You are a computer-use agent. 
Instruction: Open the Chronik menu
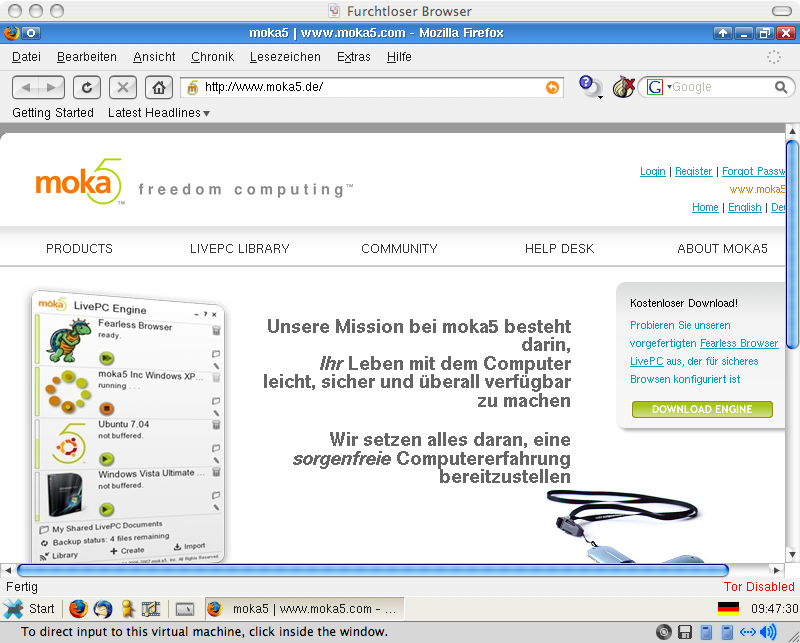tap(212, 57)
